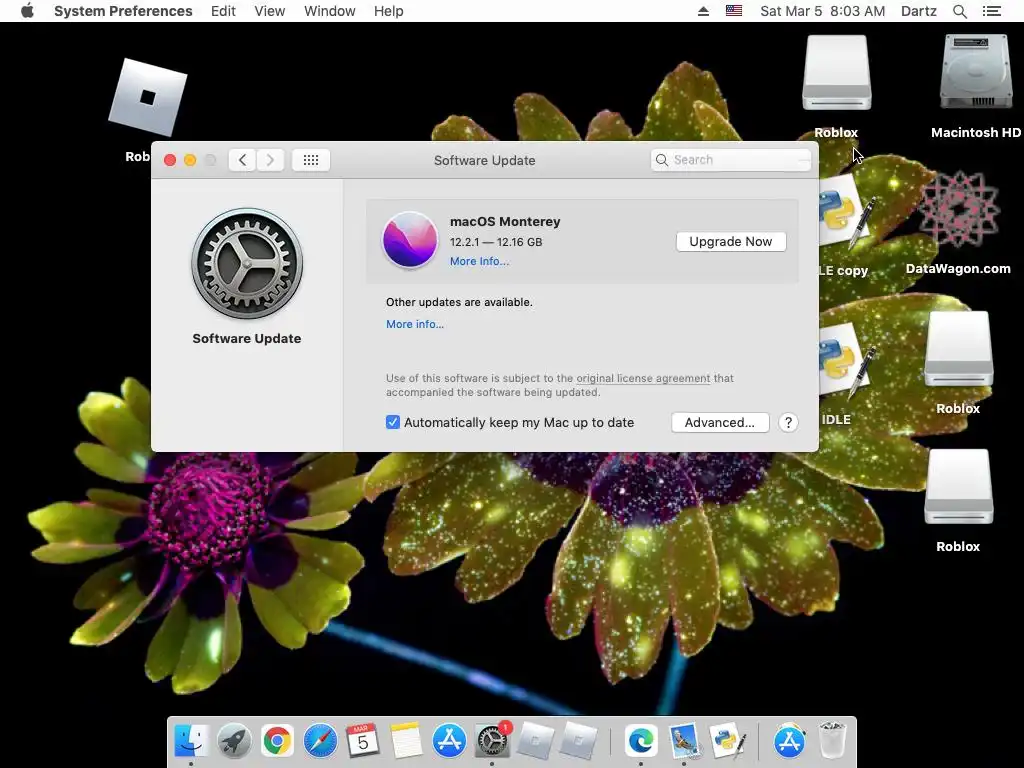Screen dimensions: 1024x768
Task: Click the Search field in Software Update
Action: pyautogui.click(x=731, y=160)
